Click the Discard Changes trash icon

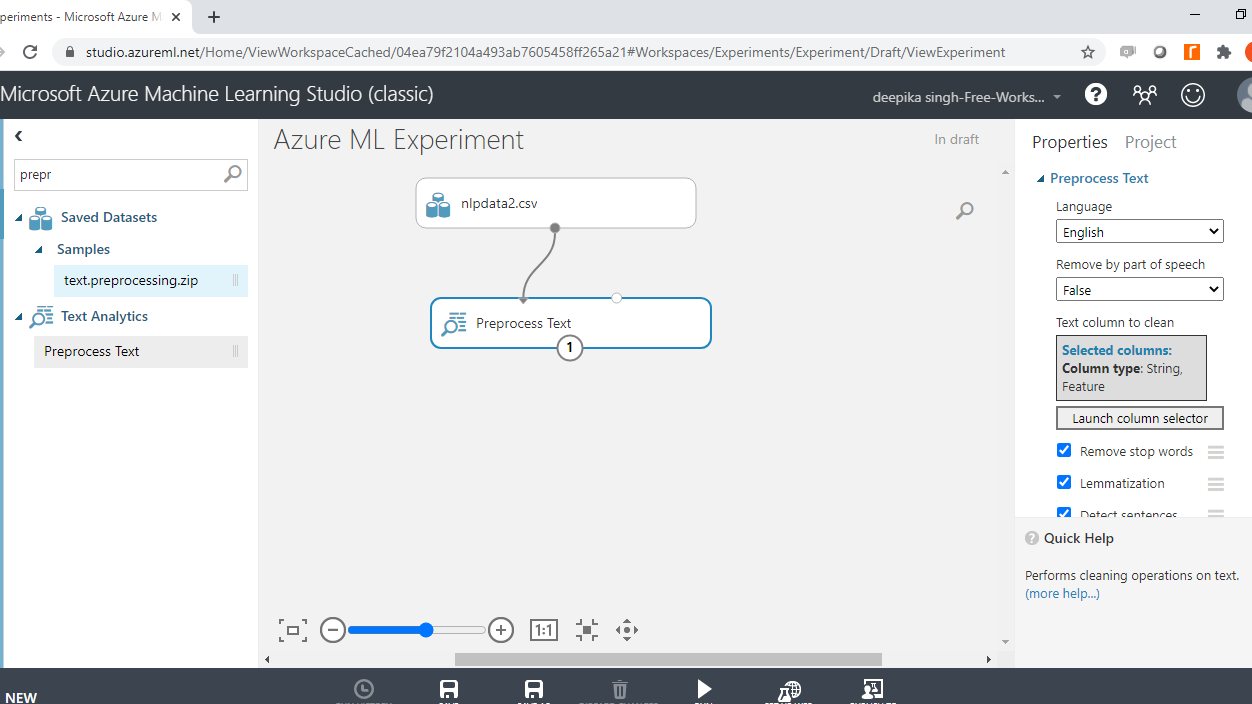tap(619, 689)
